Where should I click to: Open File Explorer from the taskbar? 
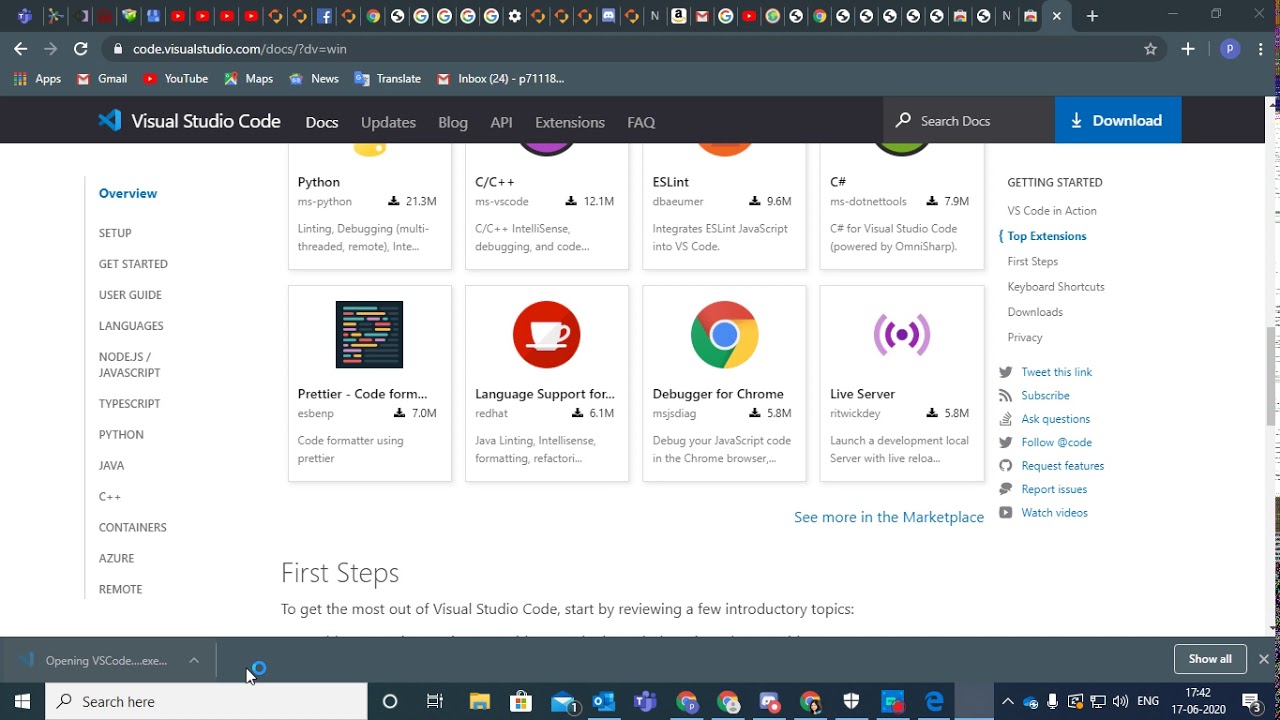tap(479, 702)
